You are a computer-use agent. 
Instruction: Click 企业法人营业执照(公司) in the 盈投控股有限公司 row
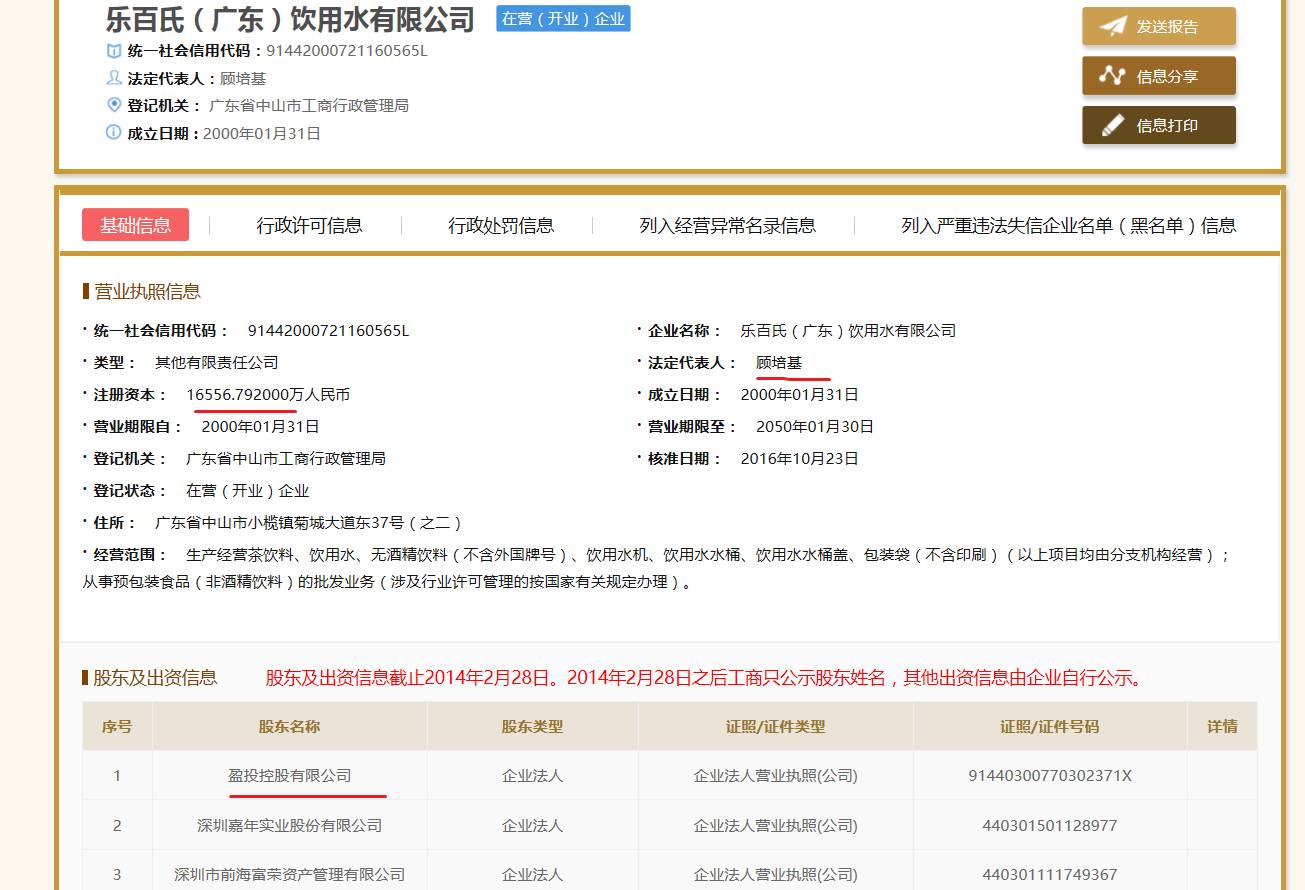[x=776, y=776]
